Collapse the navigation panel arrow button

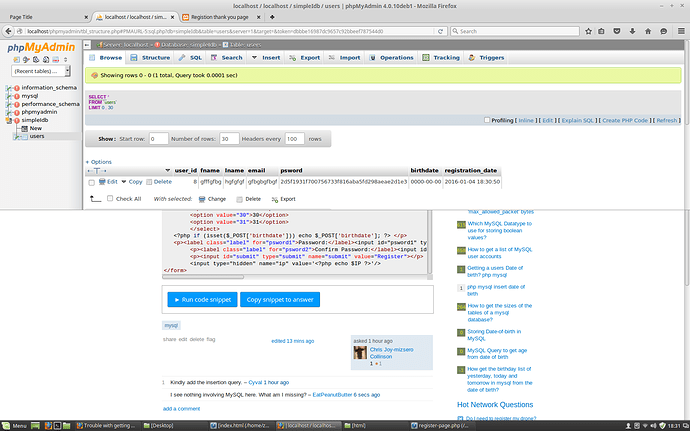[x=87, y=44]
